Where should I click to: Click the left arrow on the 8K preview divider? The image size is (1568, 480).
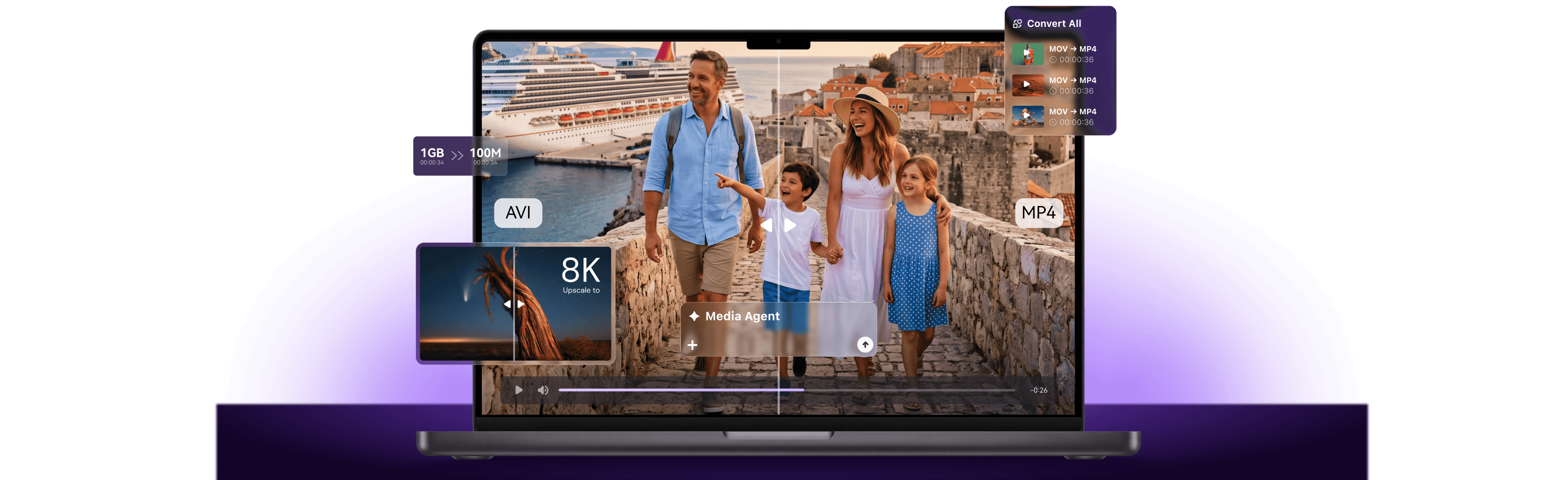507,304
